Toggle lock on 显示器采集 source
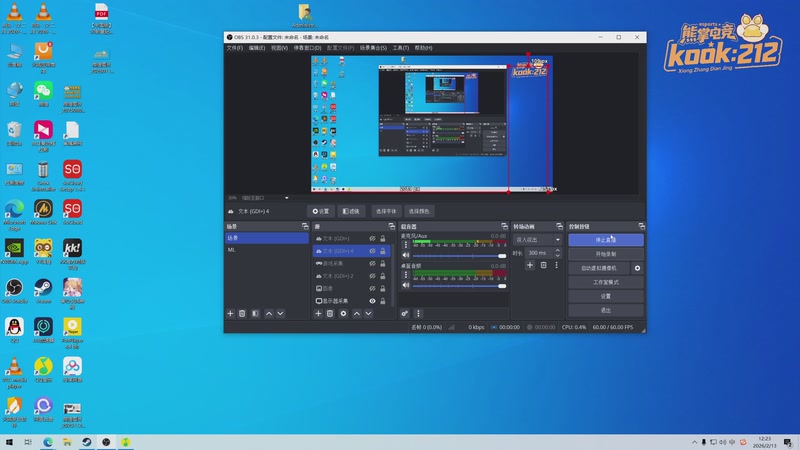The height and width of the screenshot is (450, 800). pyautogui.click(x=383, y=301)
